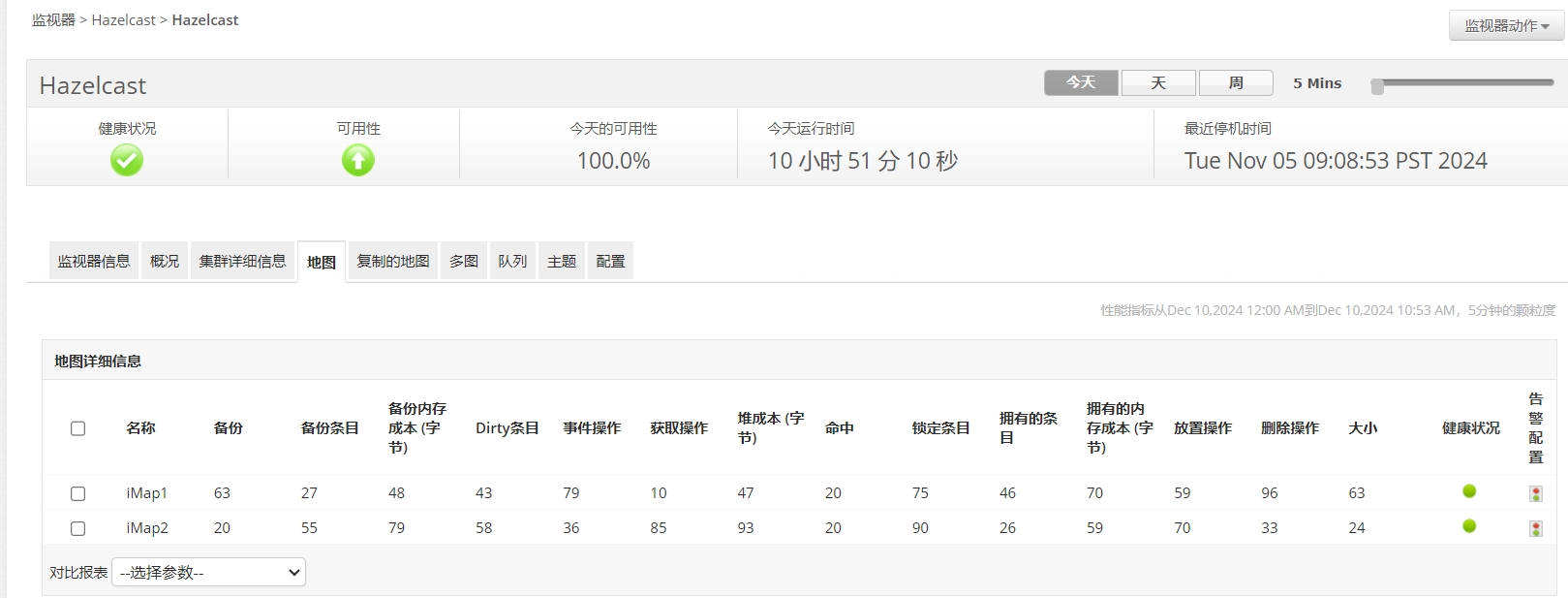
Task: Click iMap2 获取操作 value 85
Action: [x=659, y=528]
